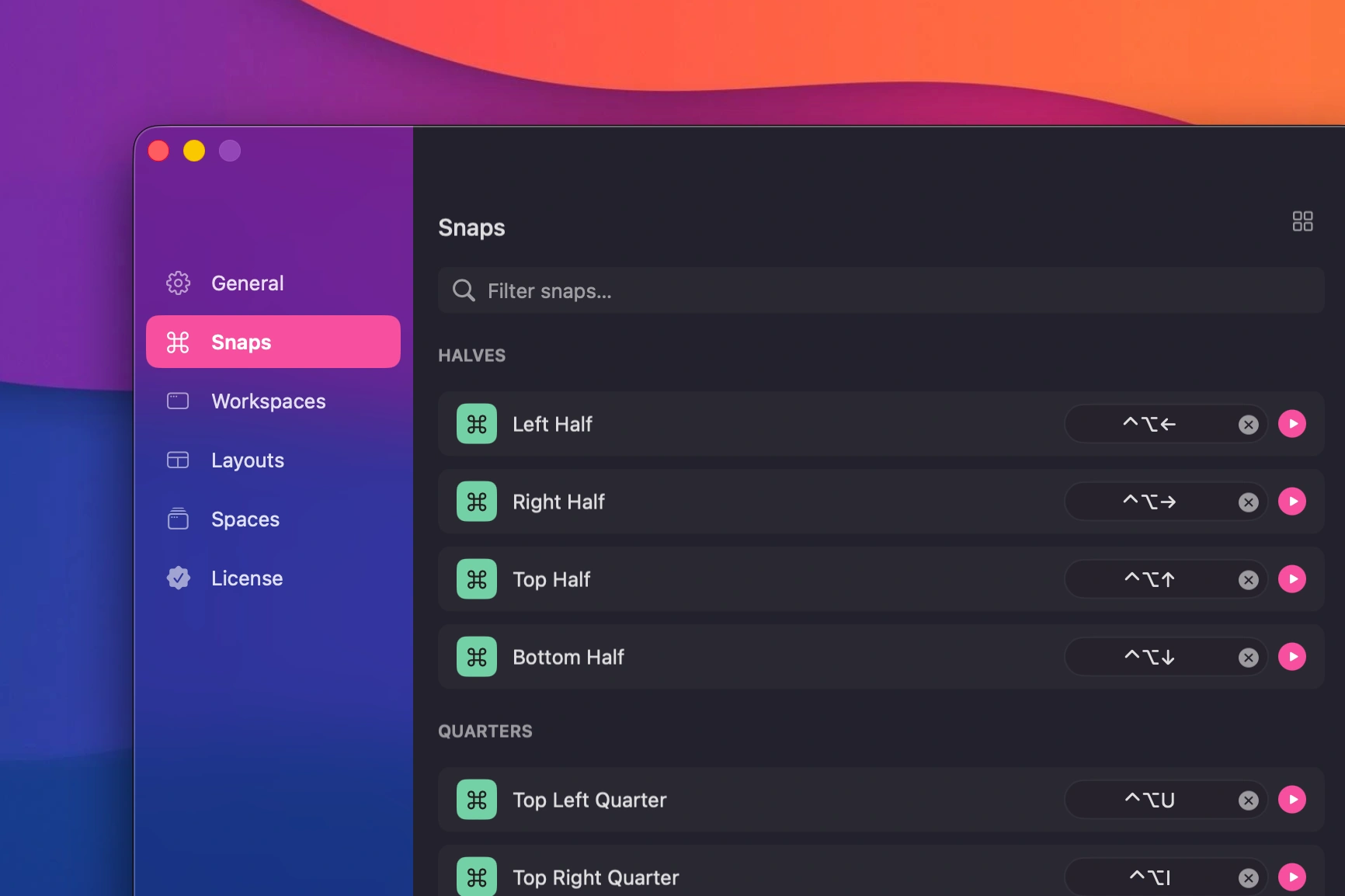
Task: Run the Bottom Half snap
Action: pos(1292,657)
